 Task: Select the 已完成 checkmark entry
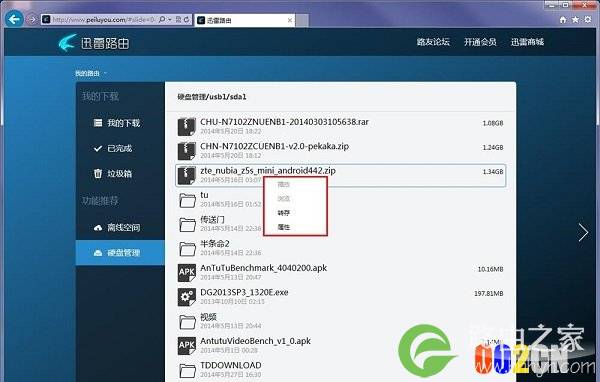point(113,148)
